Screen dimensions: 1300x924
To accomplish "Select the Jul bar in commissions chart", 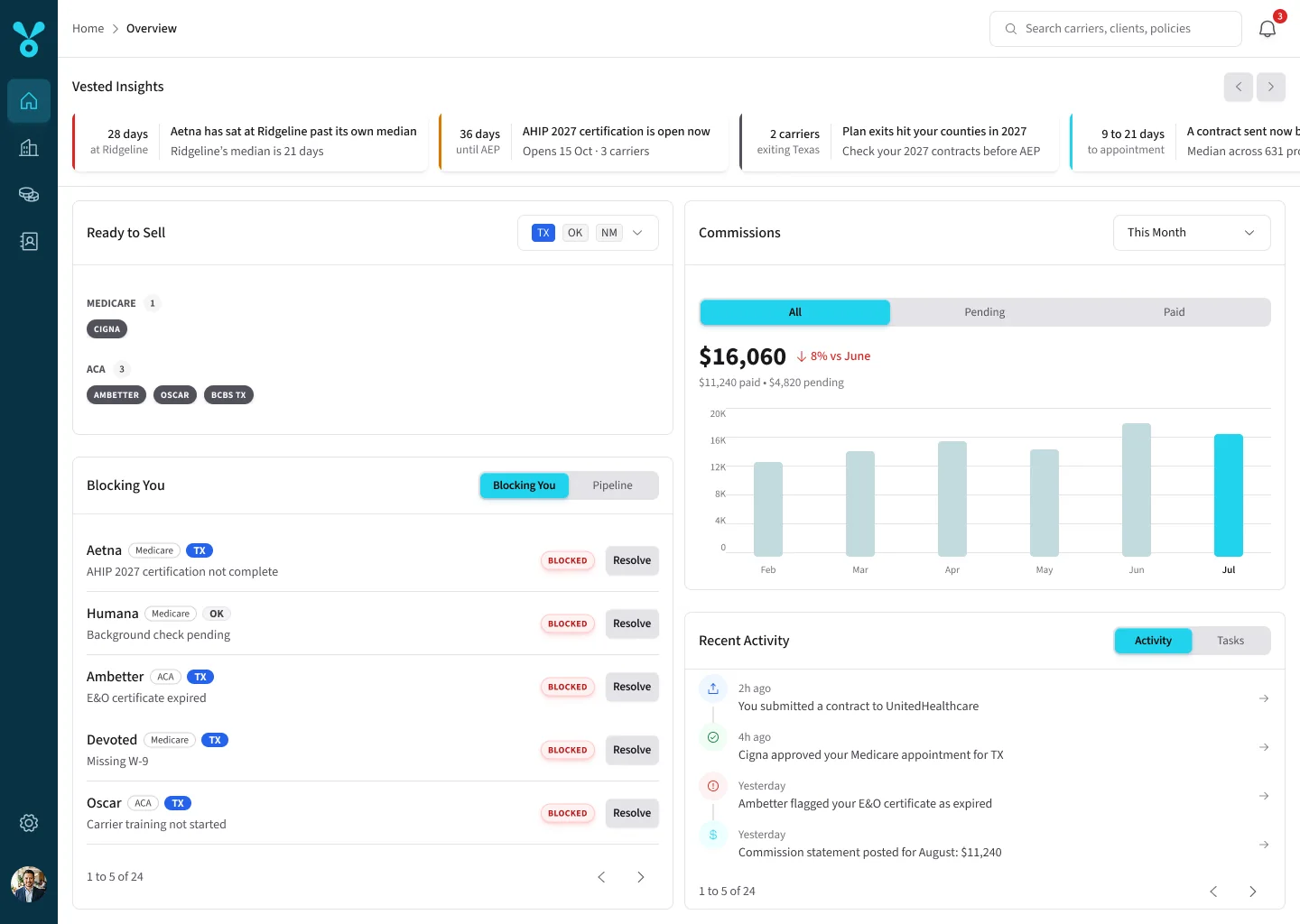I will point(1229,495).
